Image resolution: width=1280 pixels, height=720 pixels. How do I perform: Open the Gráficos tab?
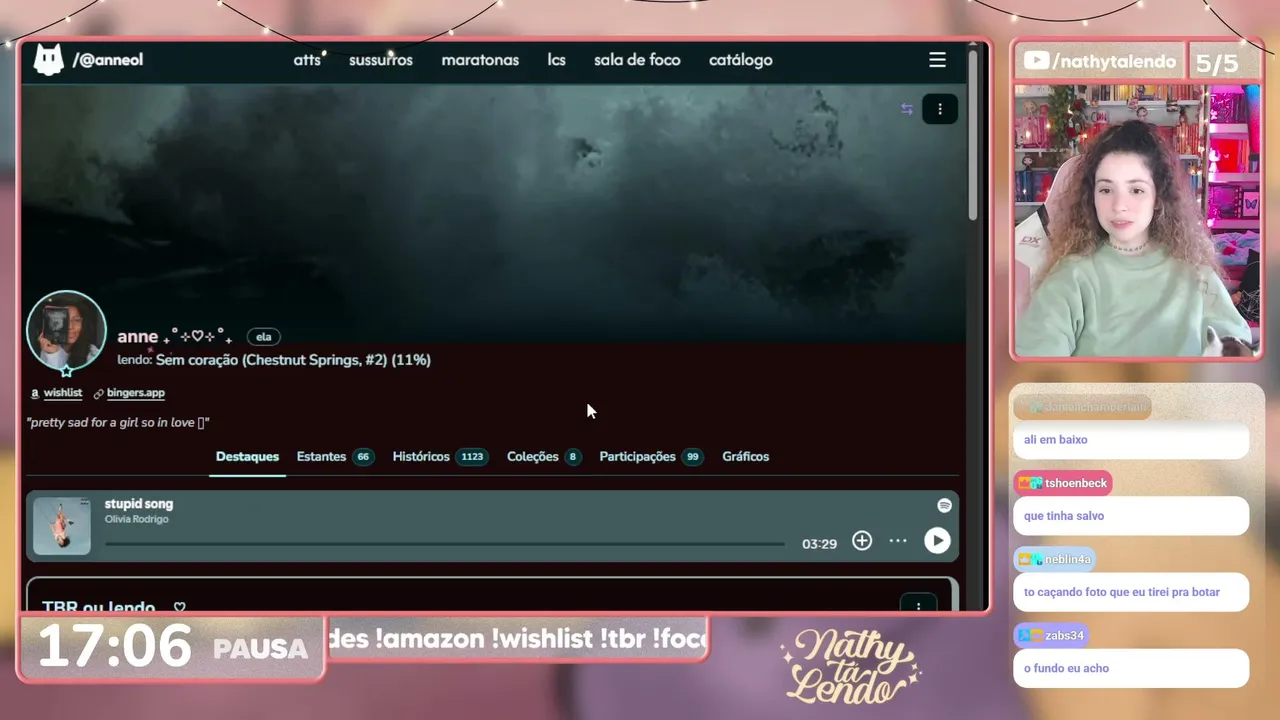click(x=746, y=457)
